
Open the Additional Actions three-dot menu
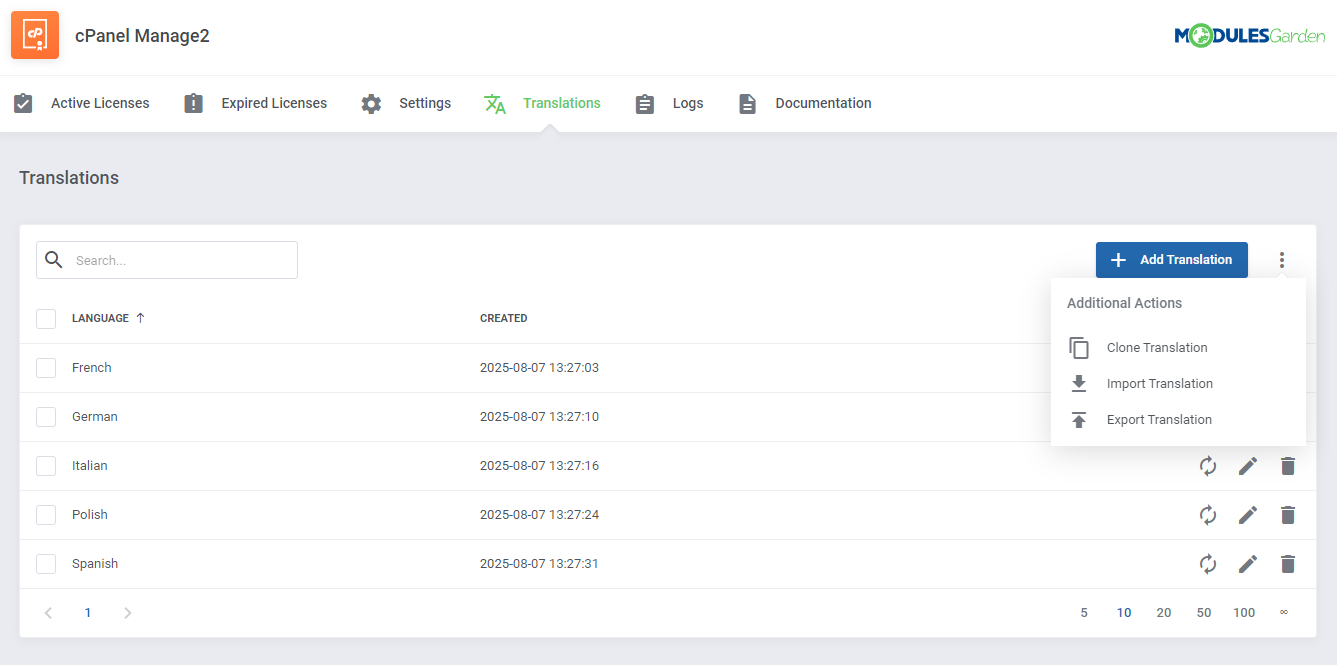pos(1282,259)
